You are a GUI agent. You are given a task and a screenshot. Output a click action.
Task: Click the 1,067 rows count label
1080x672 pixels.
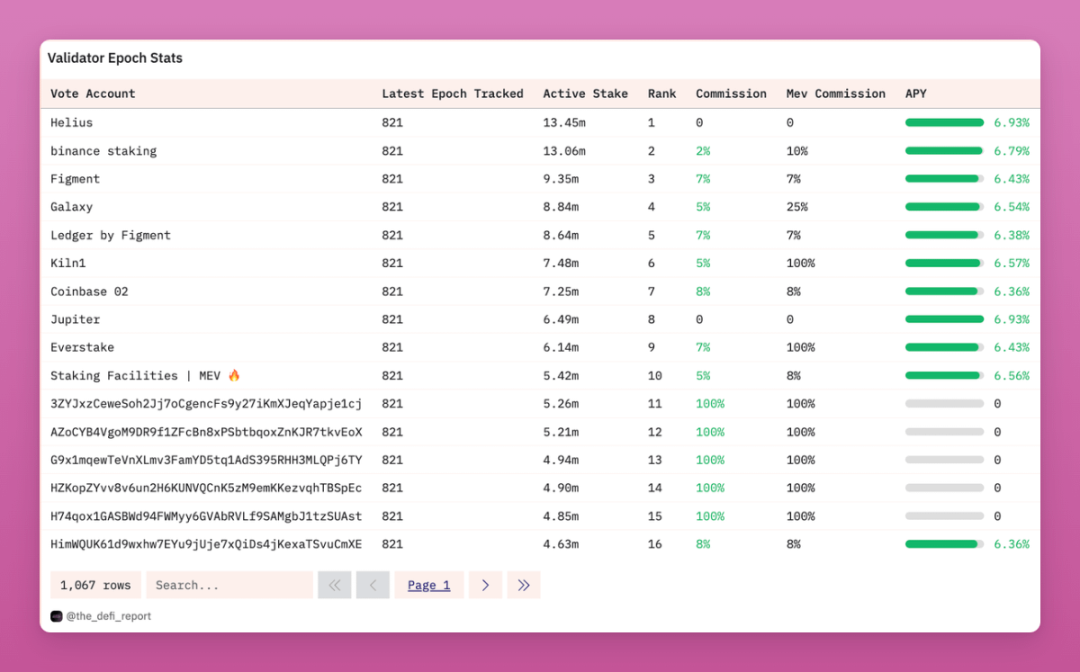95,585
